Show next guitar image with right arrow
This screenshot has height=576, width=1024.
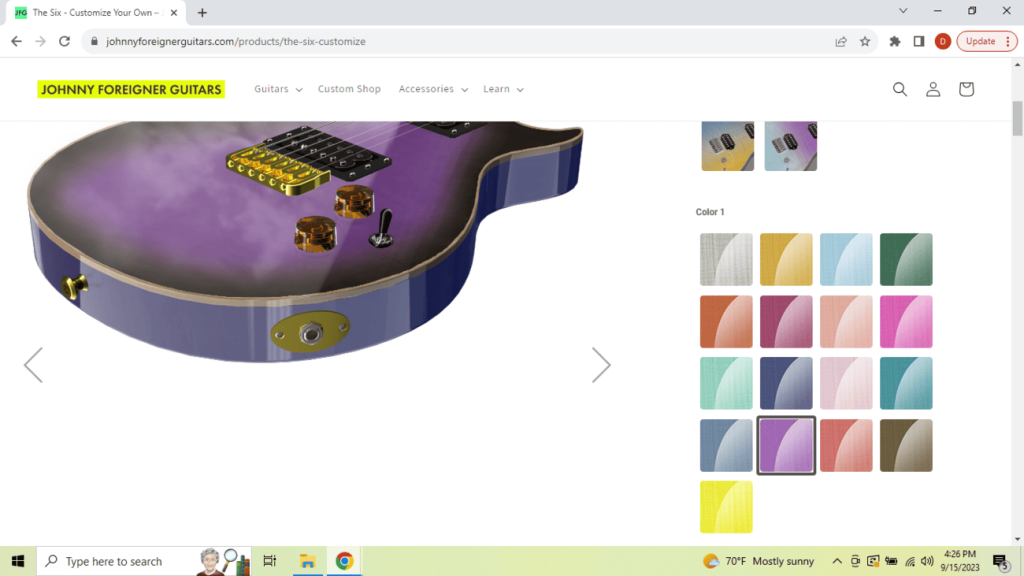[600, 365]
